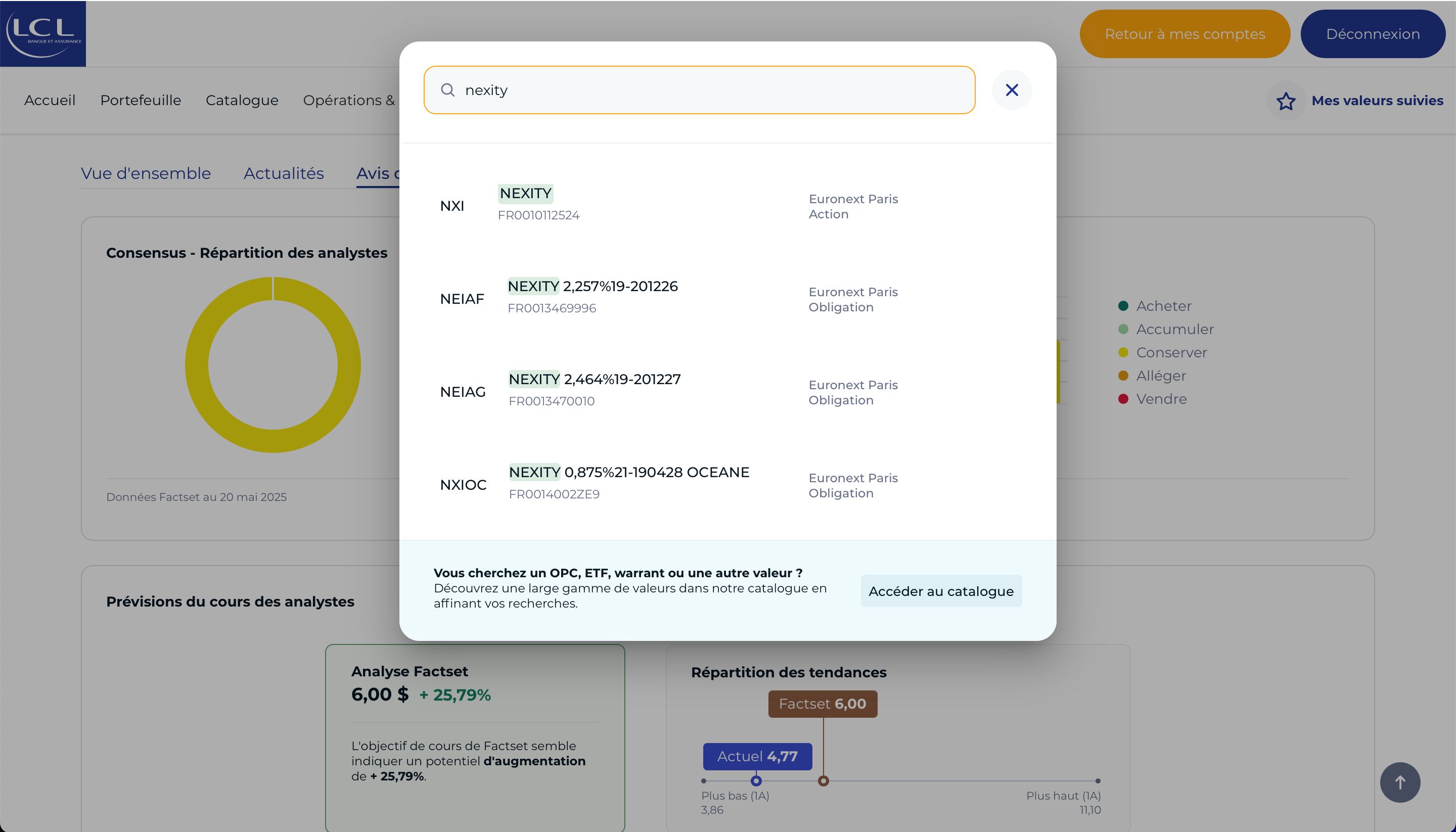The image size is (1456, 832).
Task: Click Plus bas (1A) value 3,86
Action: [712, 810]
